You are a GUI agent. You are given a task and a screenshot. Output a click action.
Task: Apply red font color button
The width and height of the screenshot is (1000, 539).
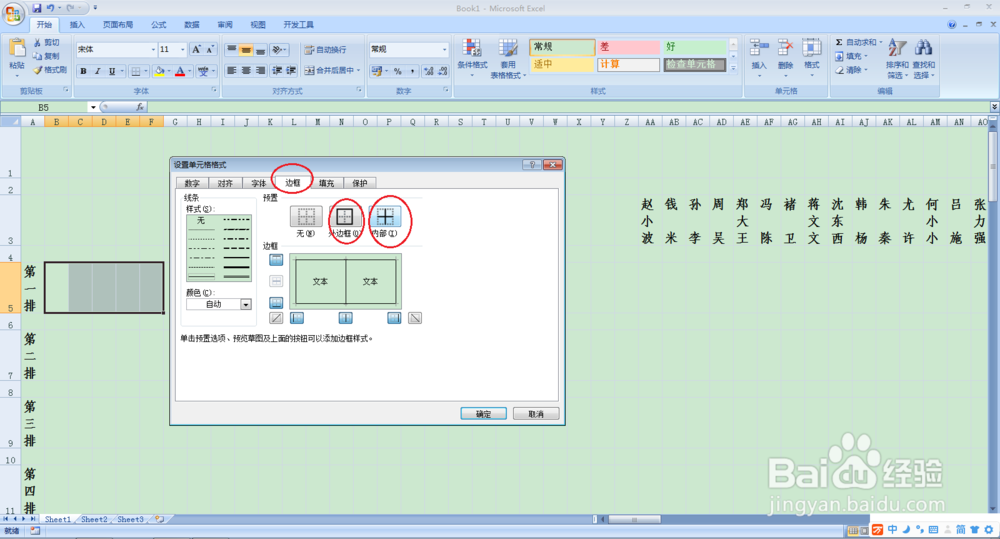click(x=180, y=71)
